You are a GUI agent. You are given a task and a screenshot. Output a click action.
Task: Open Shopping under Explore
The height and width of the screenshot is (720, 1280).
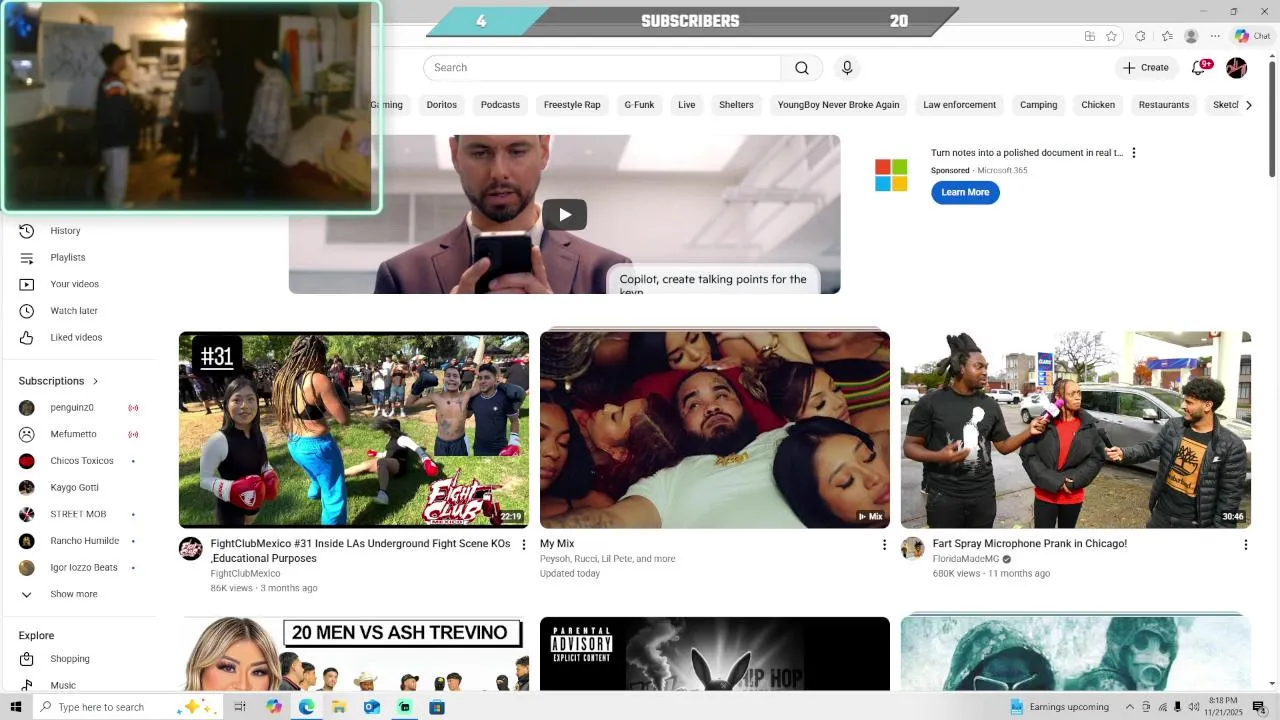pos(70,659)
